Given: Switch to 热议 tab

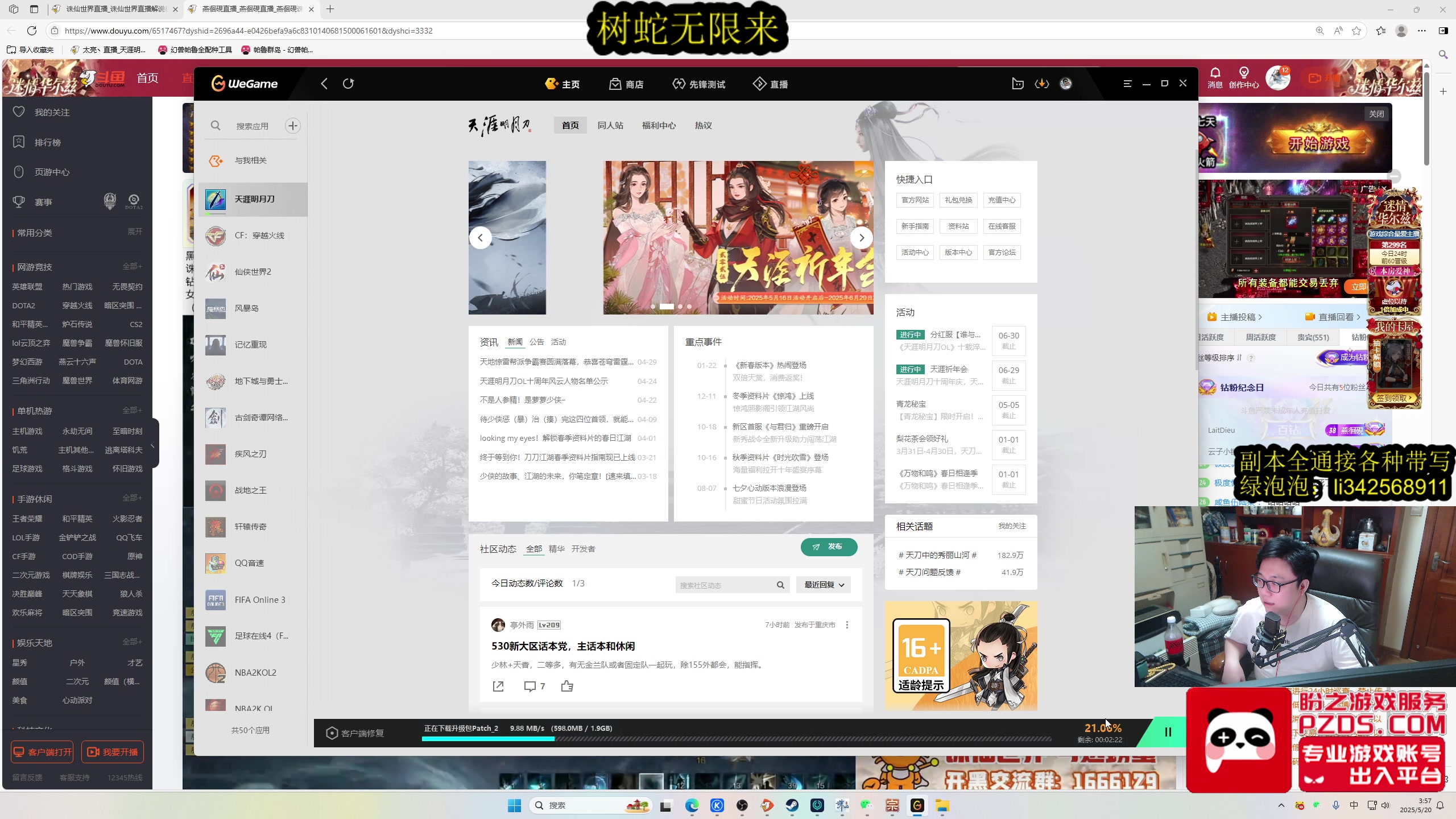Looking at the screenshot, I should tap(704, 125).
